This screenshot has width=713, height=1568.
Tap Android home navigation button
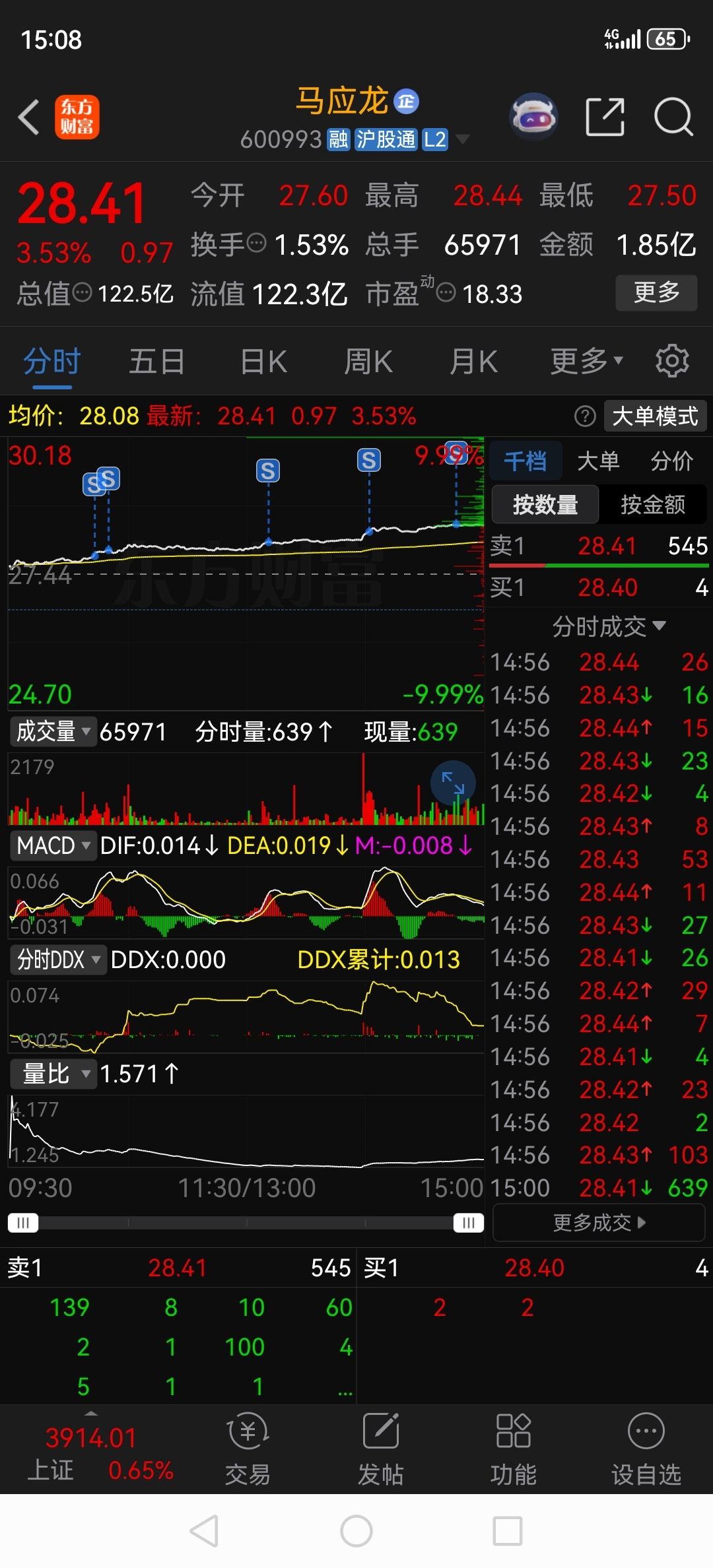[x=356, y=1531]
